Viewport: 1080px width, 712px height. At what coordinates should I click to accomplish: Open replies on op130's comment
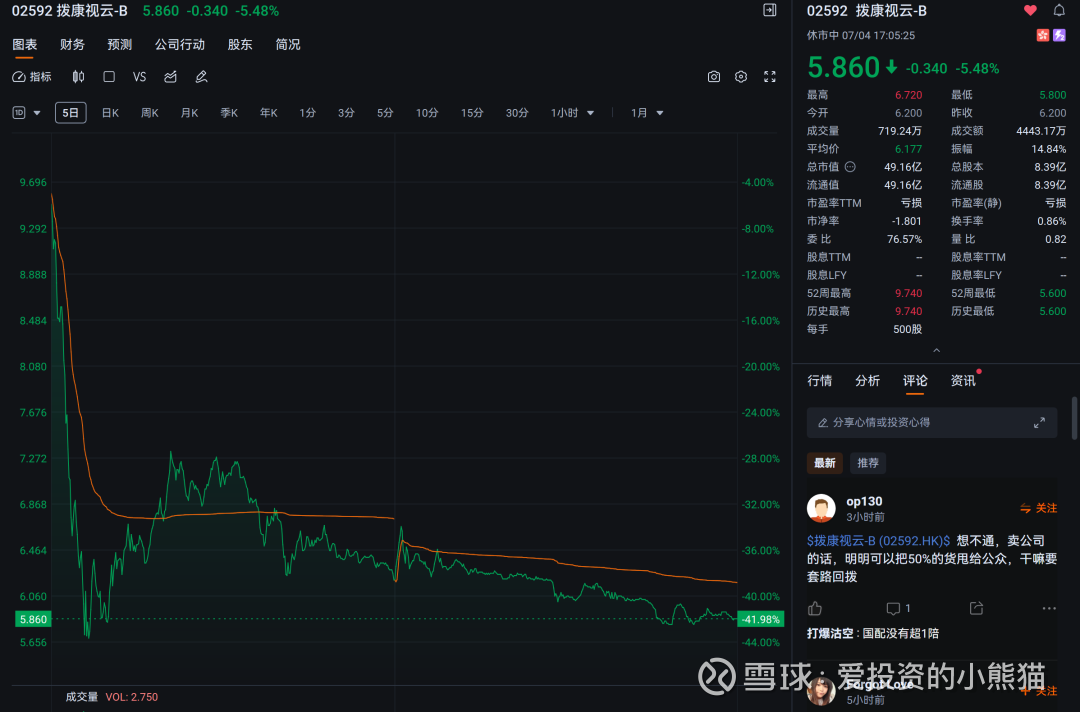coord(899,608)
